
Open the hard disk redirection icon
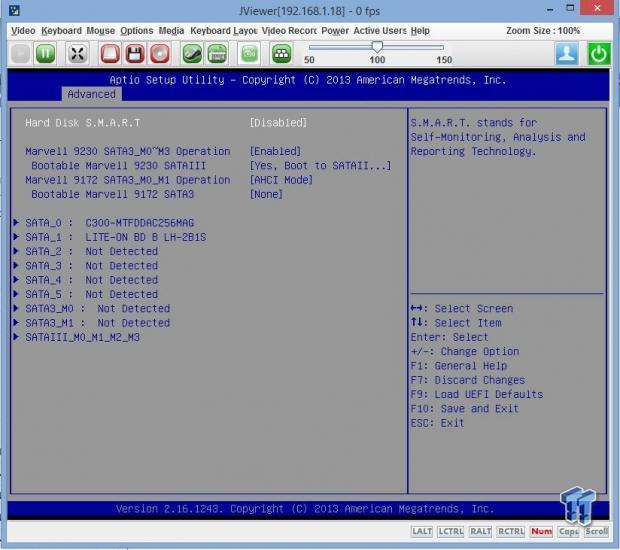coord(110,53)
